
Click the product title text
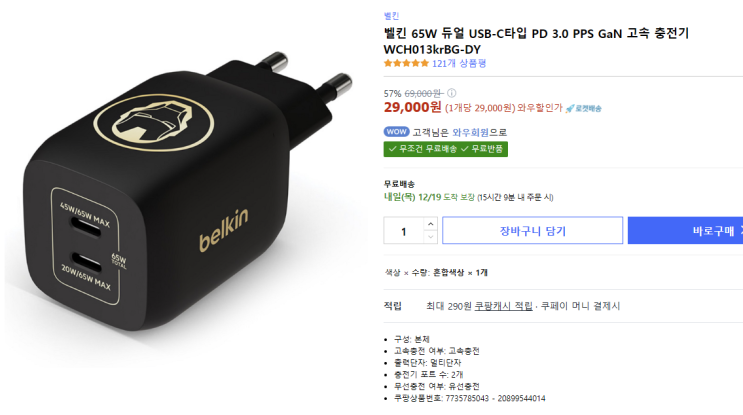[x=535, y=41]
